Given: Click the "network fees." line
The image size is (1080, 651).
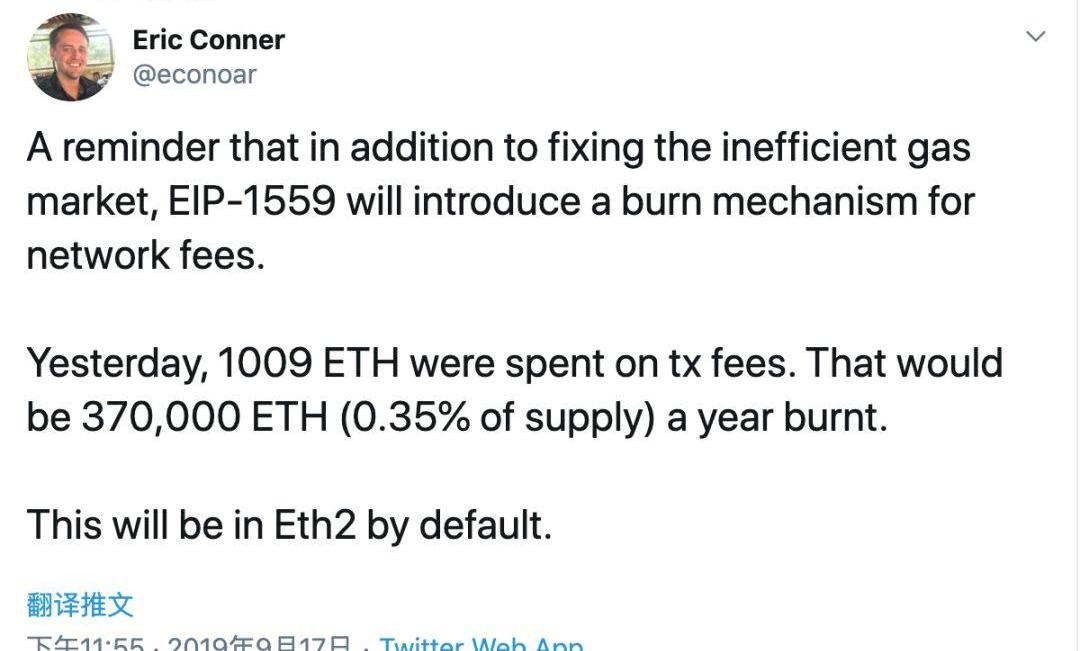Looking at the screenshot, I should 146,256.
